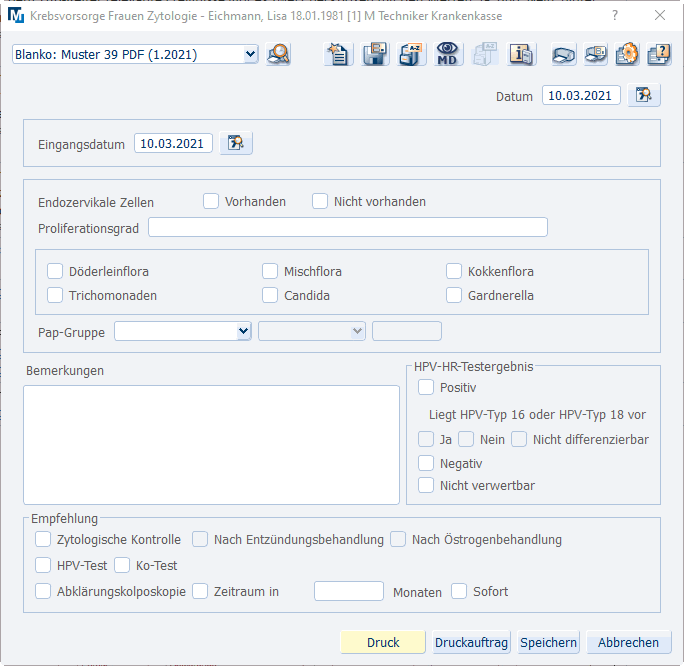
Task: Mark HPV-HR result as Positiv
Action: point(426,387)
